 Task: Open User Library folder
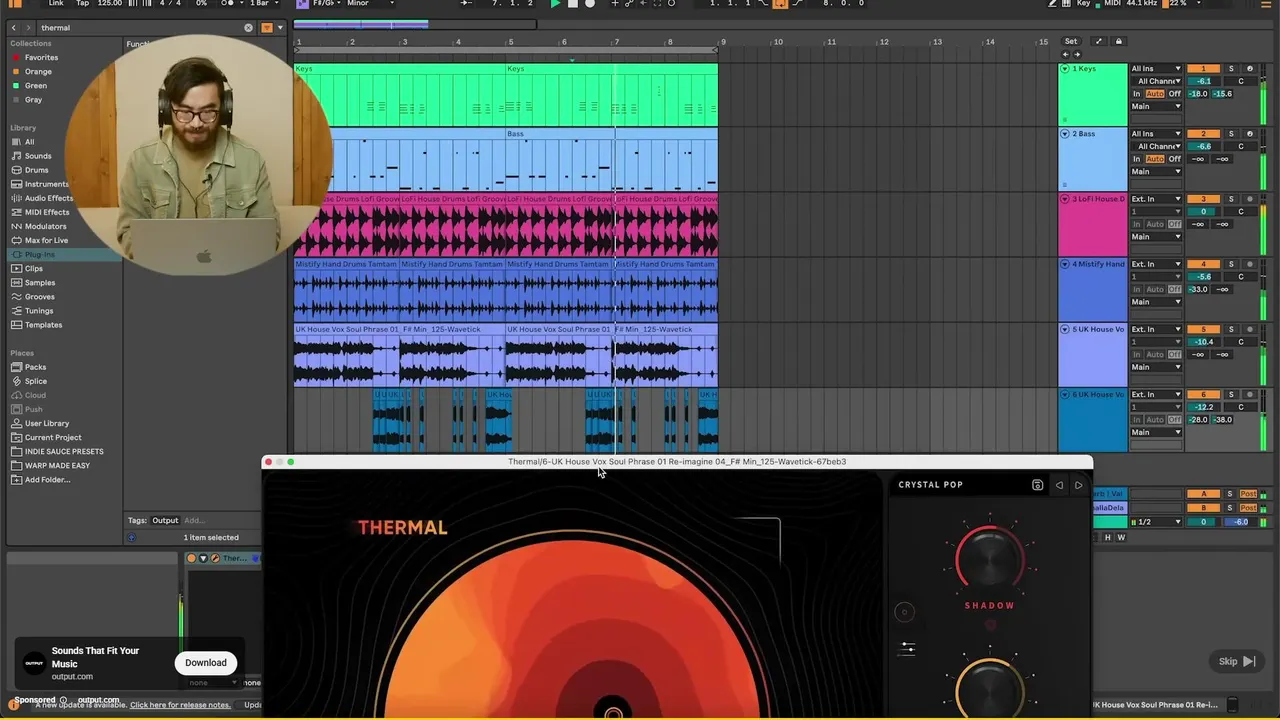[x=47, y=423]
